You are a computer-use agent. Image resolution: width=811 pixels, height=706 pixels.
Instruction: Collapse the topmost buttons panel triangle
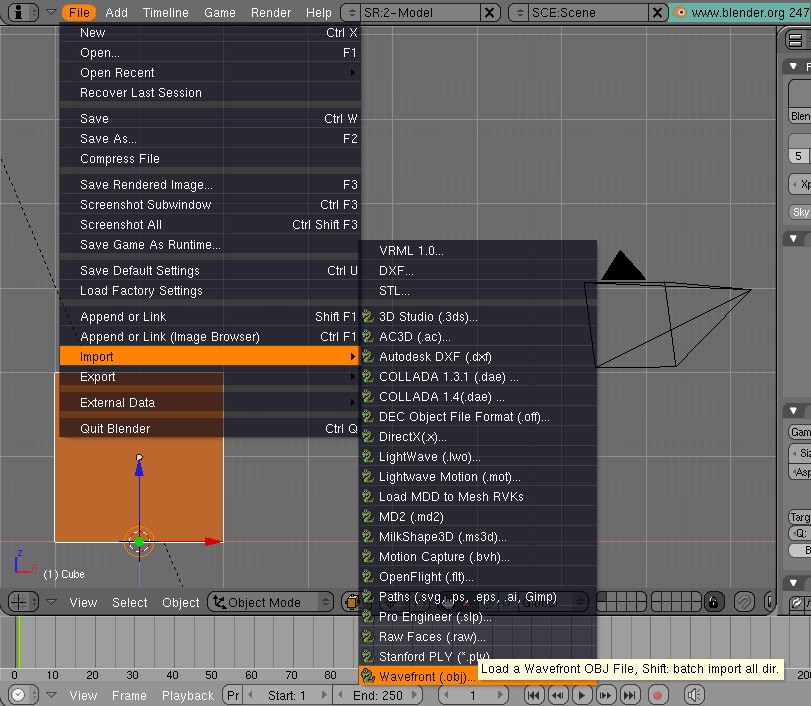[x=793, y=66]
